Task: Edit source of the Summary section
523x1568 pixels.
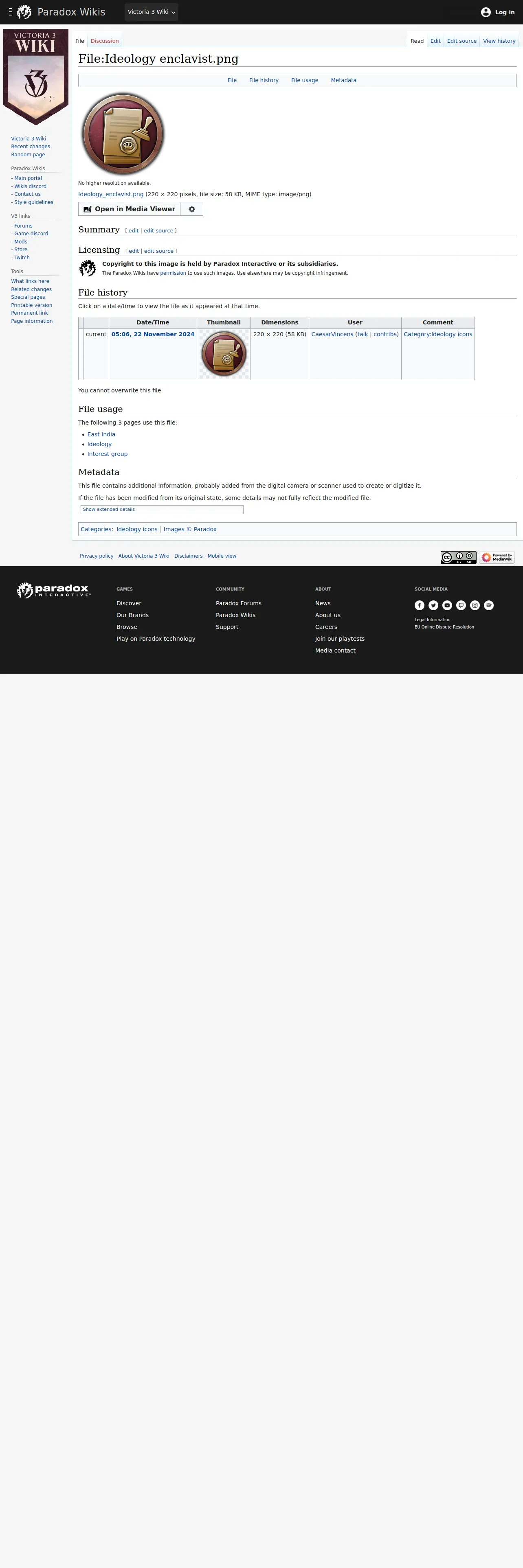Action: 158,231
